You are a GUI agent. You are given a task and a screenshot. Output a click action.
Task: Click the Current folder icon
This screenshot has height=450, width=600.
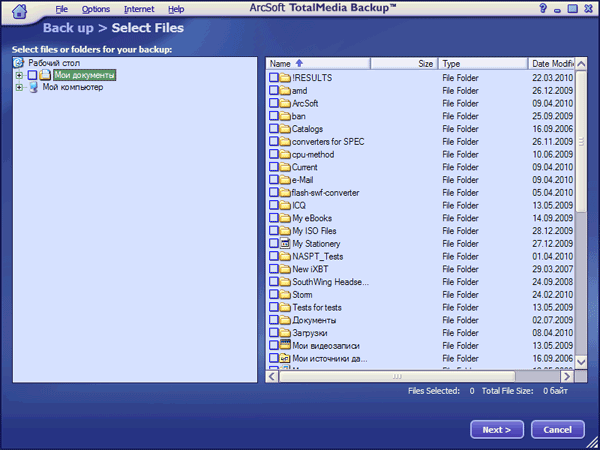(x=285, y=167)
